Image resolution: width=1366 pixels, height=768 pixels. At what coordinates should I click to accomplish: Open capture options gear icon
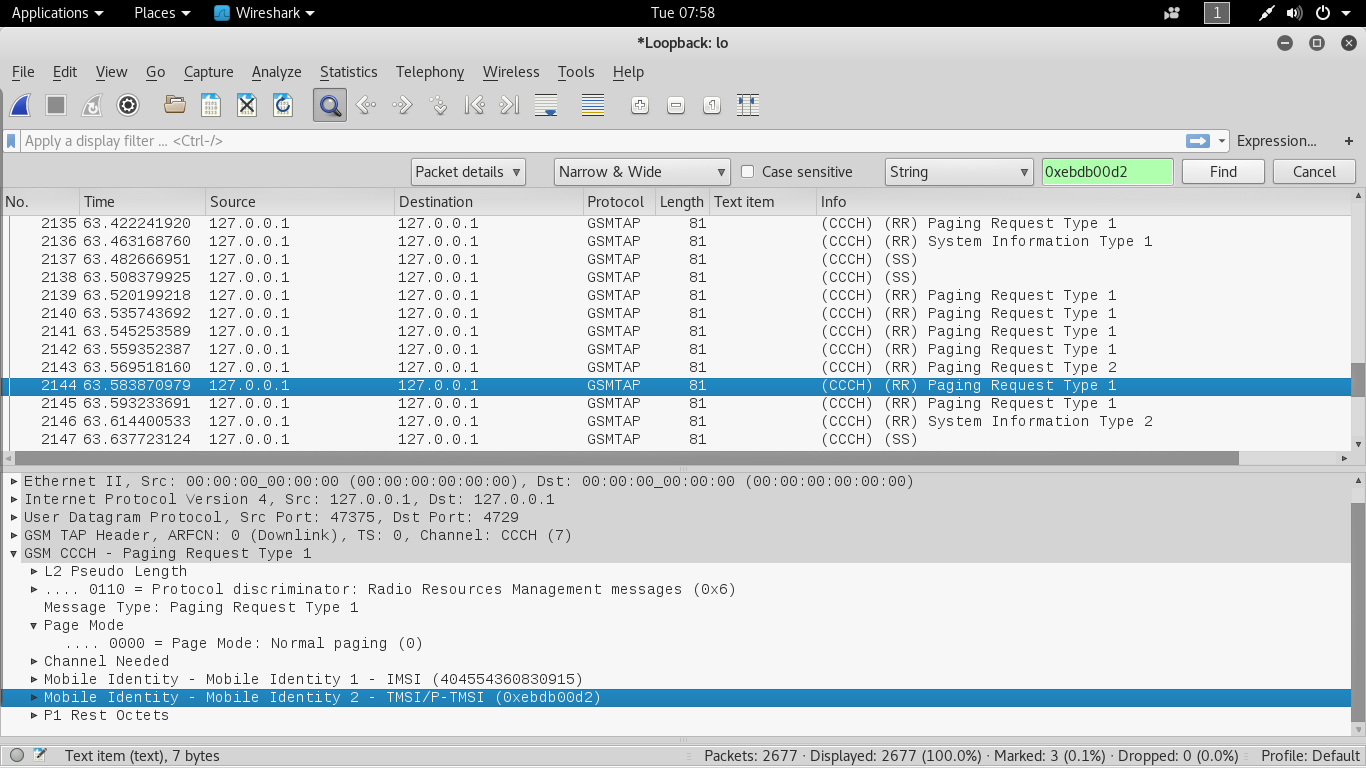(128, 105)
